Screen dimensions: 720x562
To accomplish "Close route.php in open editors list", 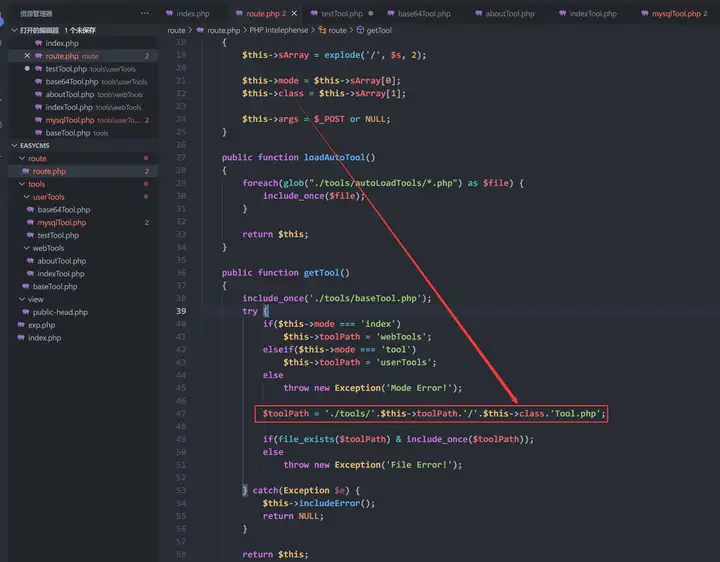I will [x=27, y=56].
